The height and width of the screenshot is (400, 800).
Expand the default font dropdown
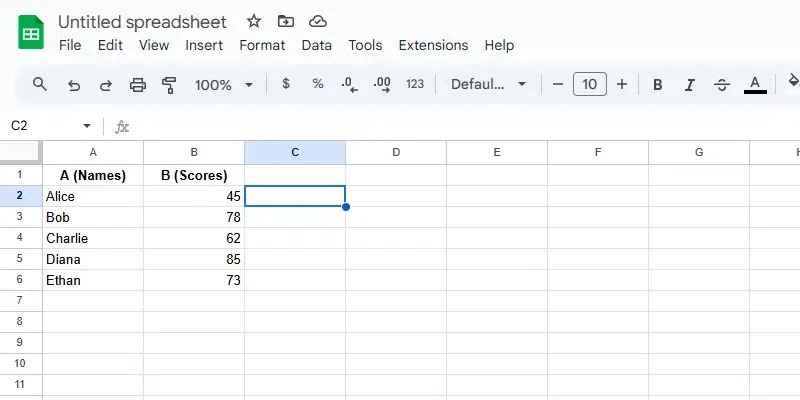click(488, 84)
